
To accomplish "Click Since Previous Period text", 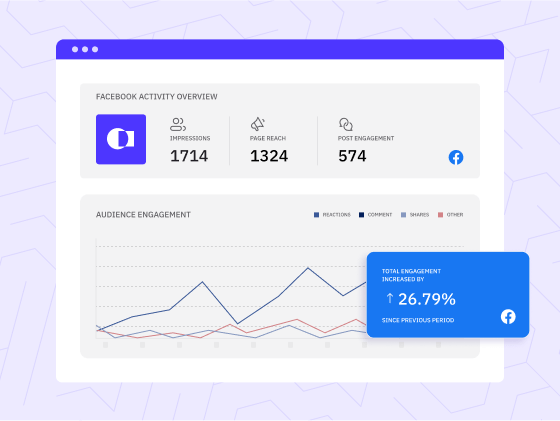I will (418, 320).
